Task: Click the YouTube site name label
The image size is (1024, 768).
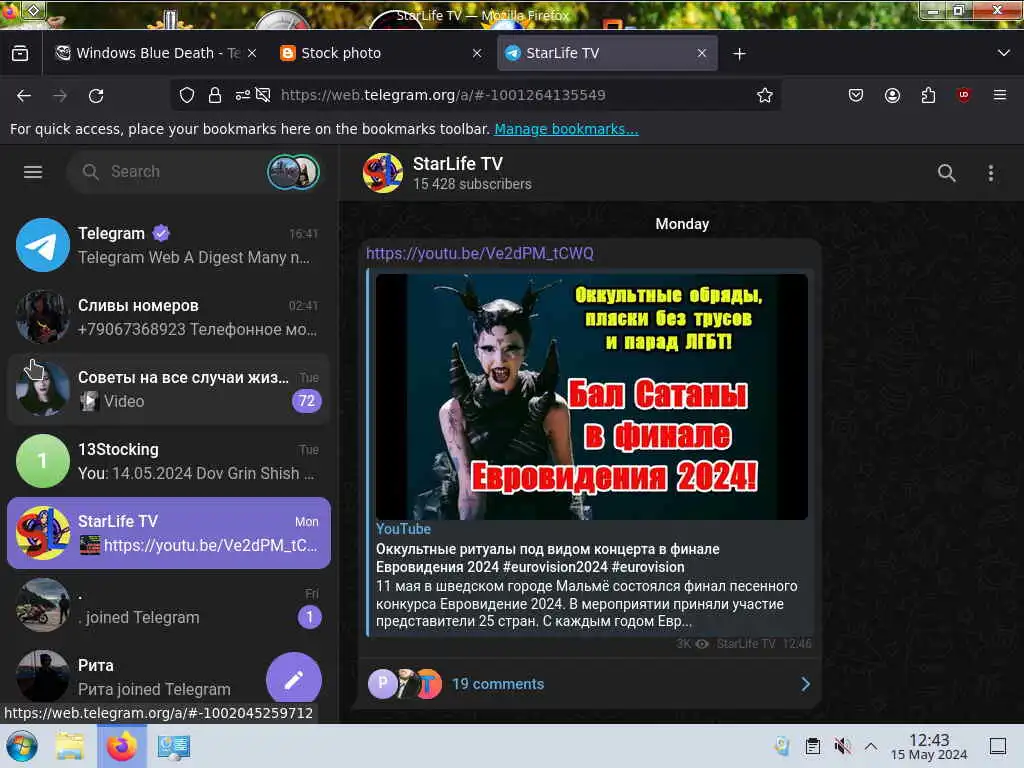Action: pos(403,529)
